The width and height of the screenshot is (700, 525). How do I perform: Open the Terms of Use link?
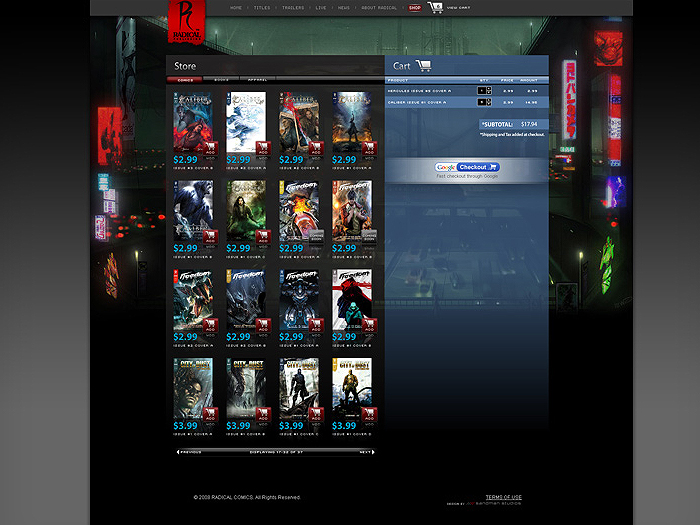(x=504, y=497)
